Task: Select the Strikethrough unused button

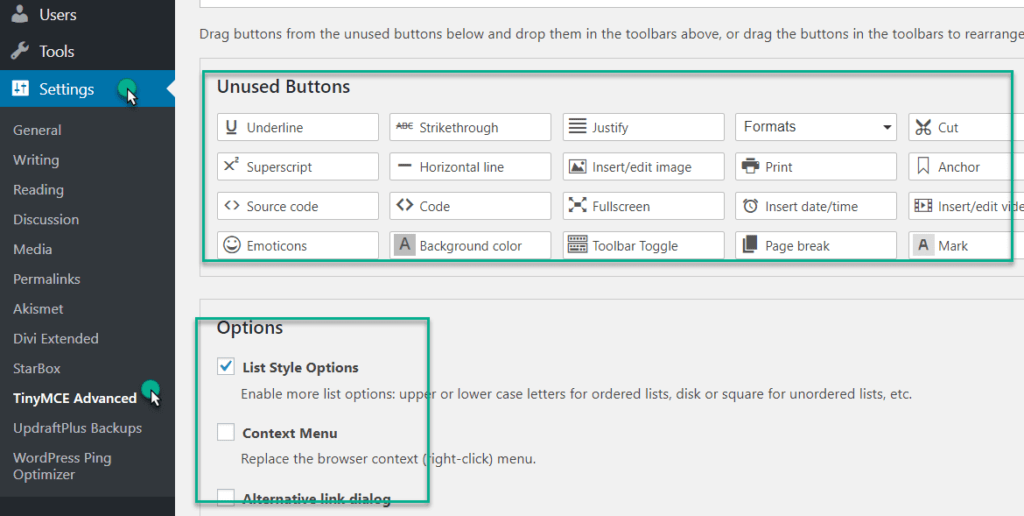Action: [x=470, y=127]
